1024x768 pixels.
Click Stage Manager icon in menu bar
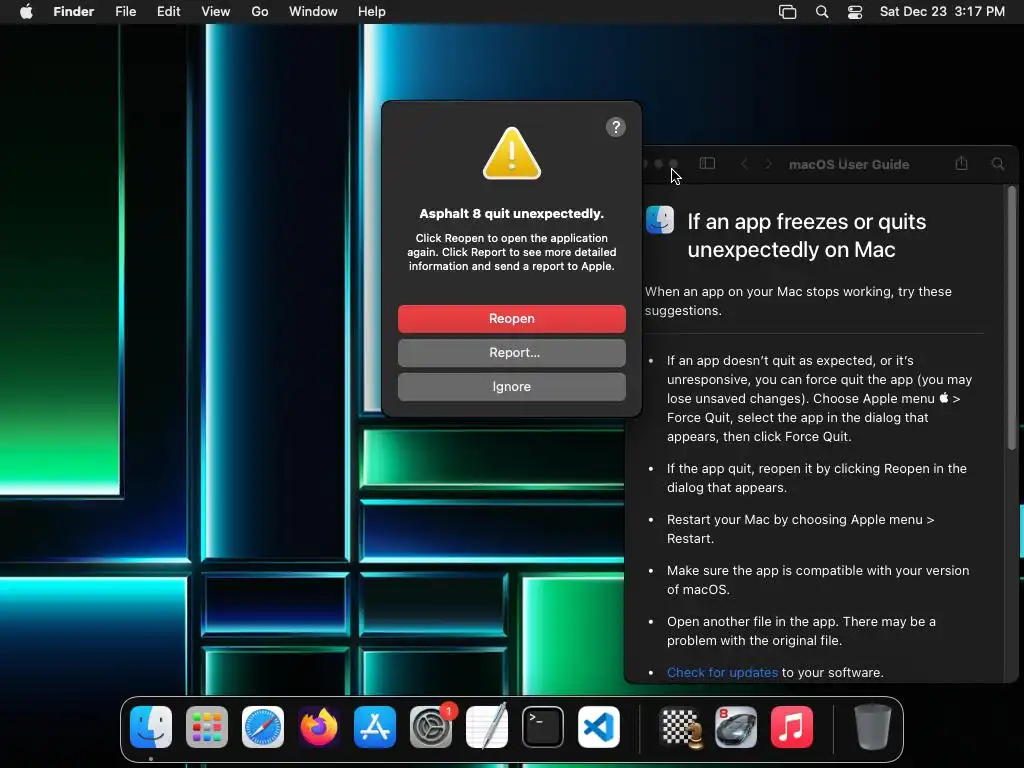788,12
